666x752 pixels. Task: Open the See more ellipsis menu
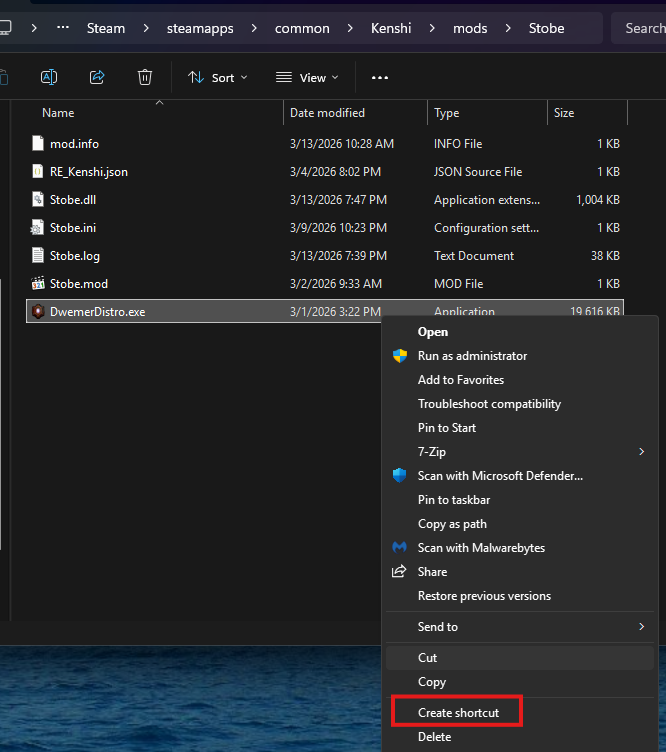(380, 77)
